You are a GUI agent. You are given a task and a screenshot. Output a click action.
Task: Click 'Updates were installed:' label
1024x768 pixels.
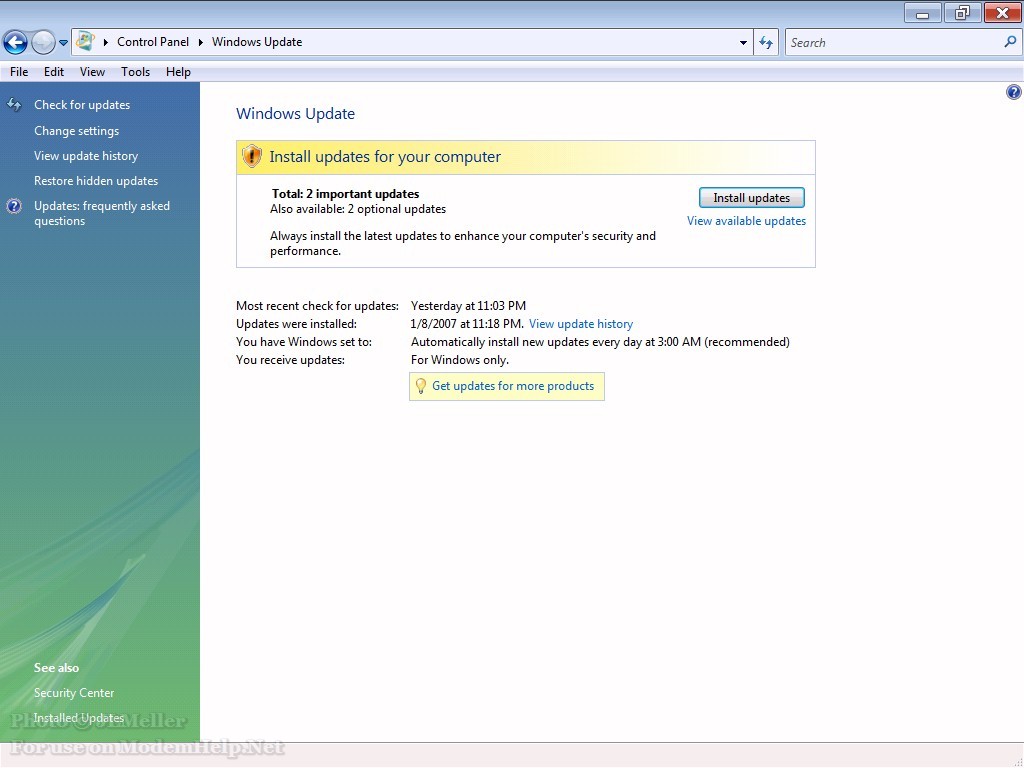coord(296,324)
